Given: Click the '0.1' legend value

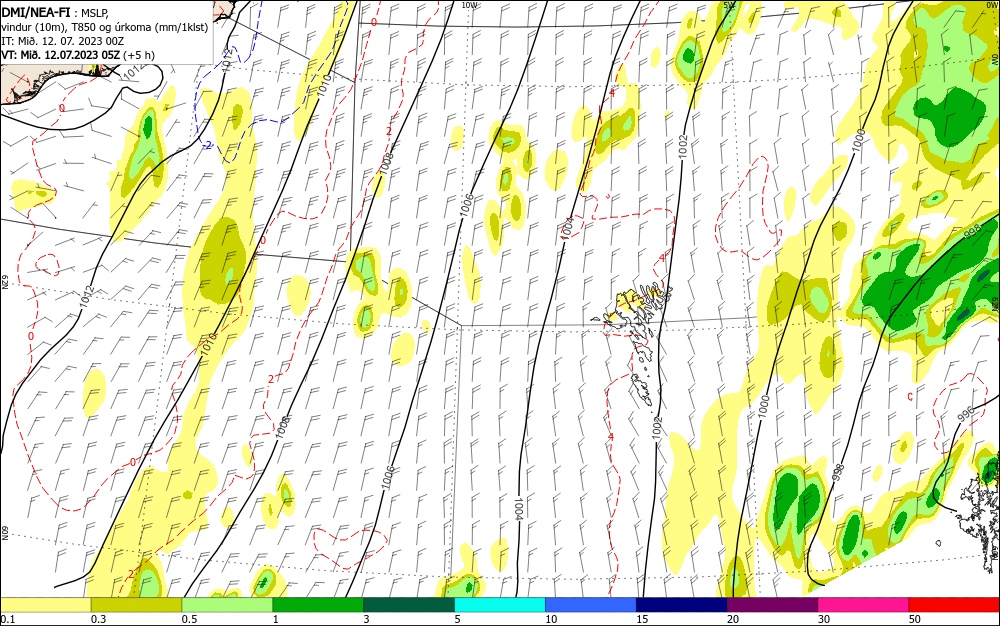Looking at the screenshot, I should click(x=8, y=619).
